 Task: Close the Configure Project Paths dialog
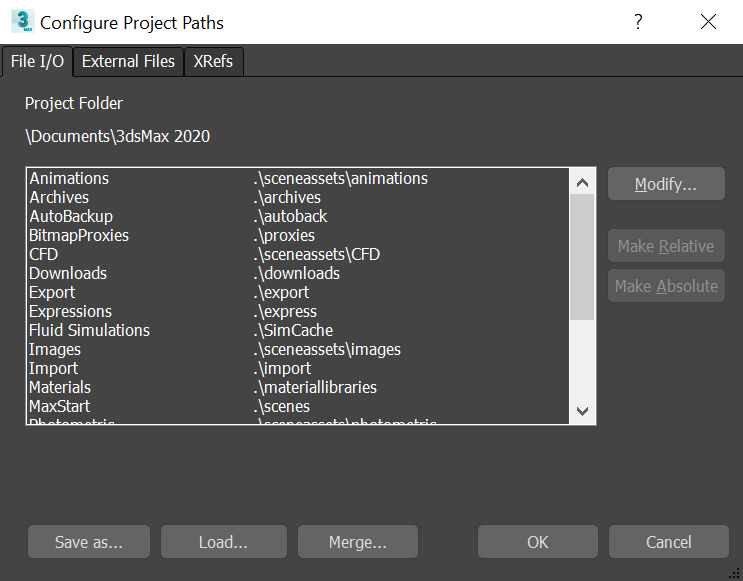pos(708,22)
